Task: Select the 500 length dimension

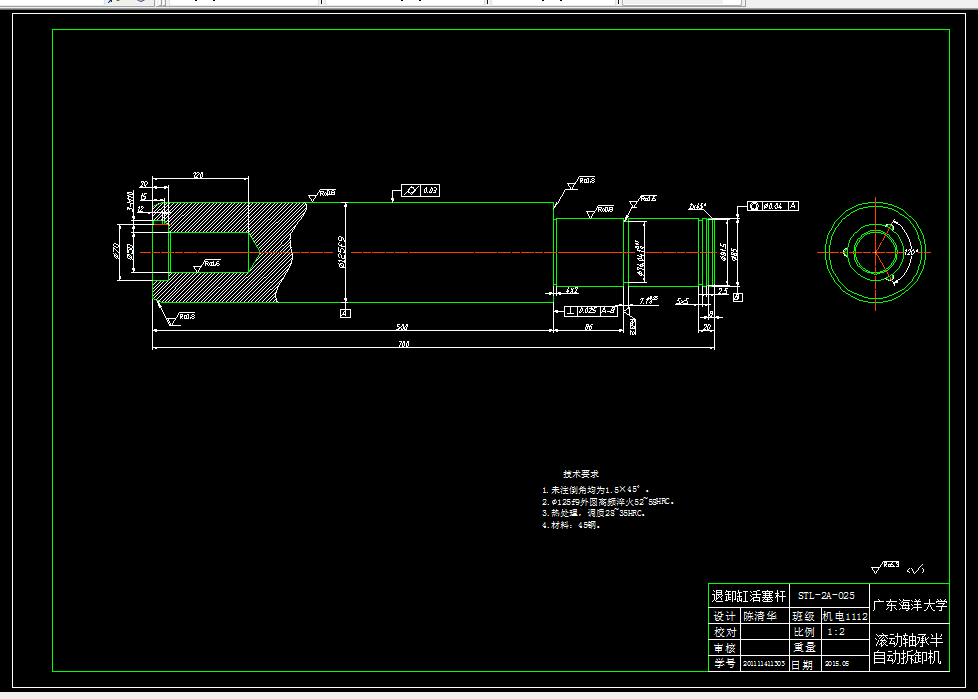Action: [x=402, y=327]
